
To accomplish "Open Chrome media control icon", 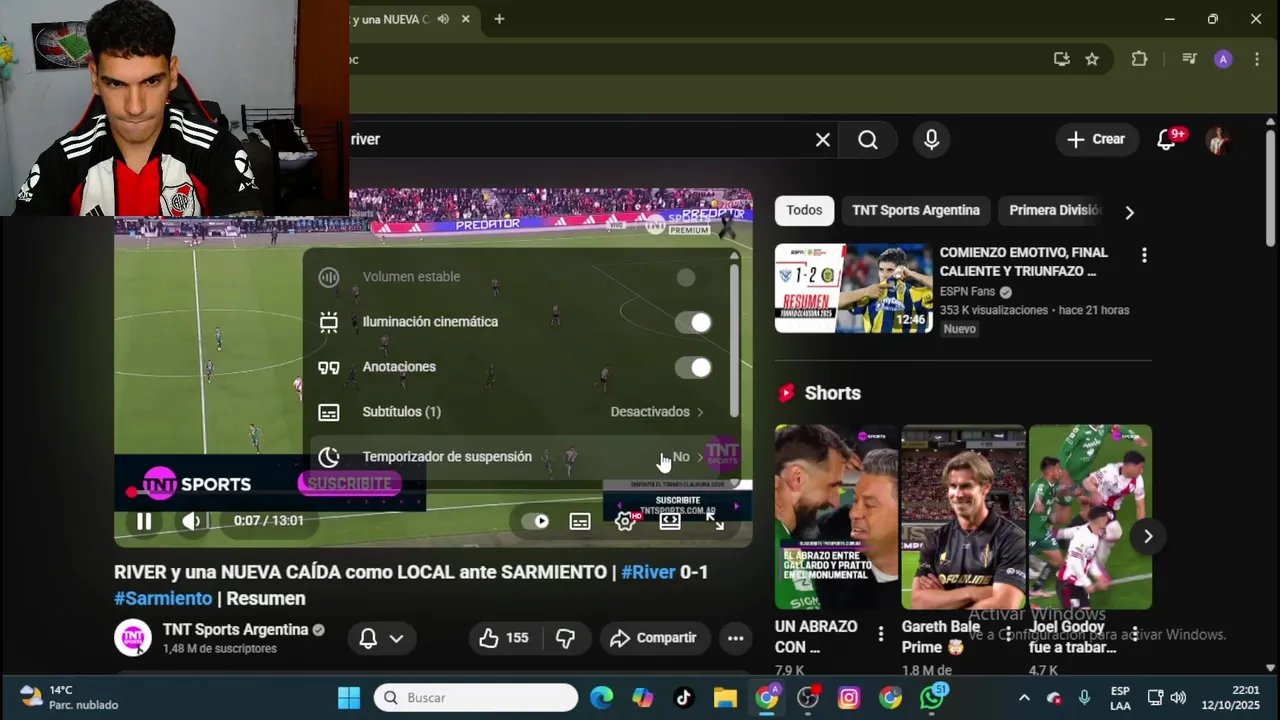I will point(1189,59).
